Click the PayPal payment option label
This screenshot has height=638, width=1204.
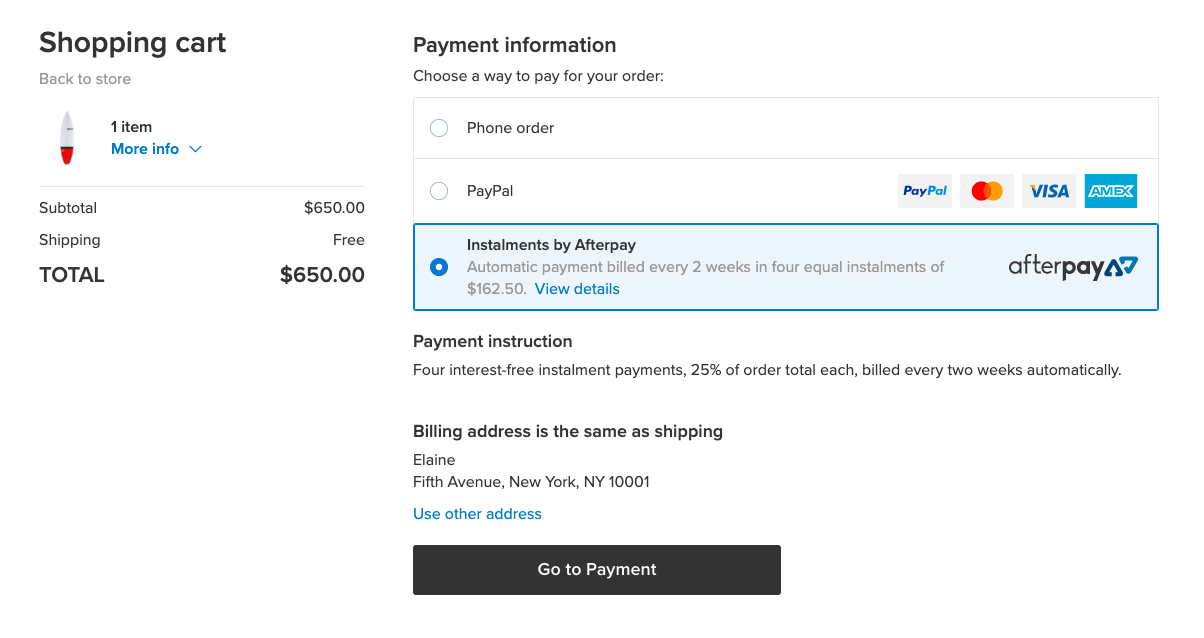(x=490, y=191)
